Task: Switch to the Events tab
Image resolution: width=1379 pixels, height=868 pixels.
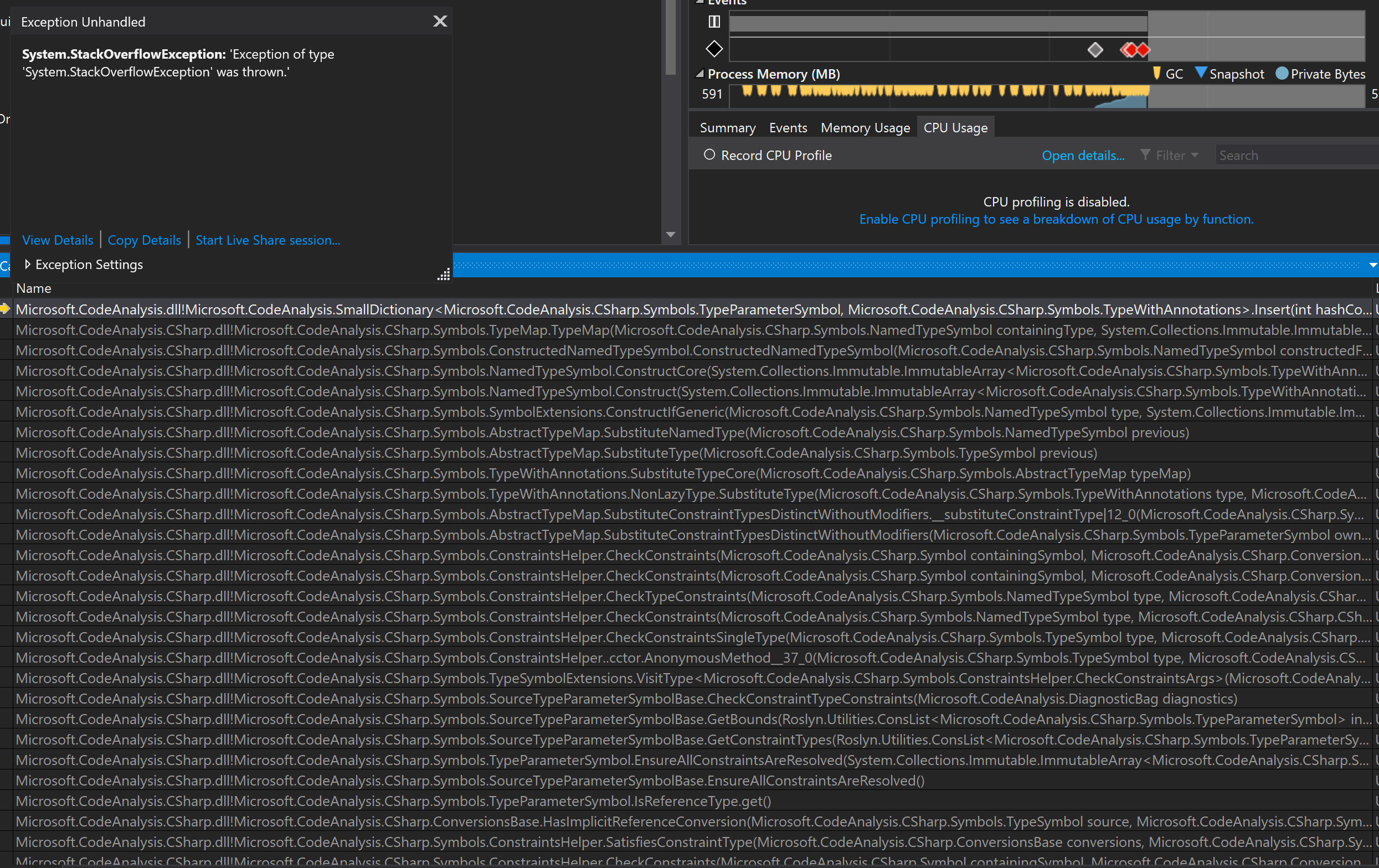Action: pyautogui.click(x=788, y=127)
